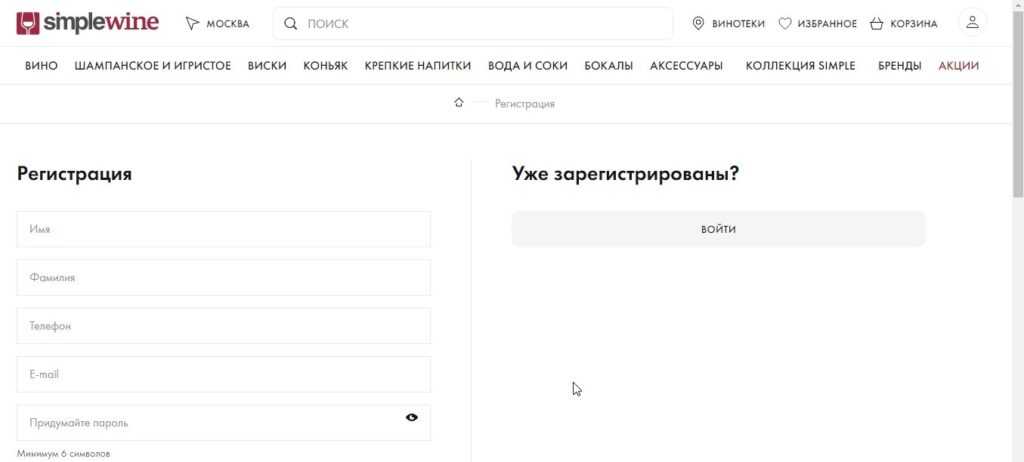Open the Вино menu category
This screenshot has height=462, width=1024.
(38, 66)
